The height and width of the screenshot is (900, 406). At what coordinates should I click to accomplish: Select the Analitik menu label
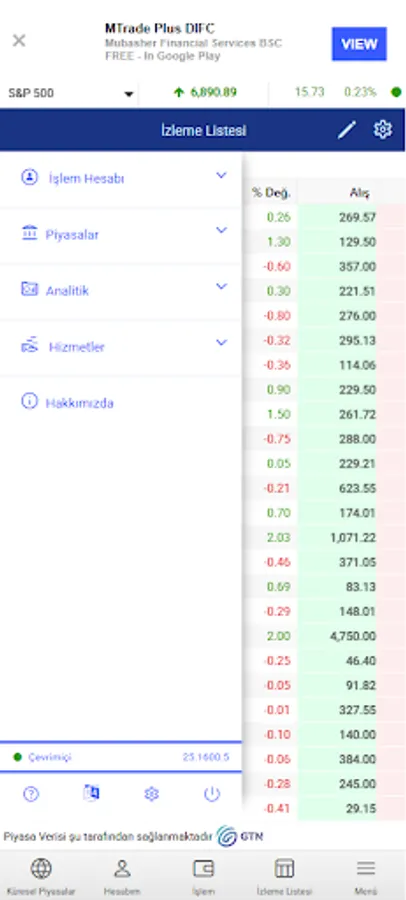(x=67, y=291)
